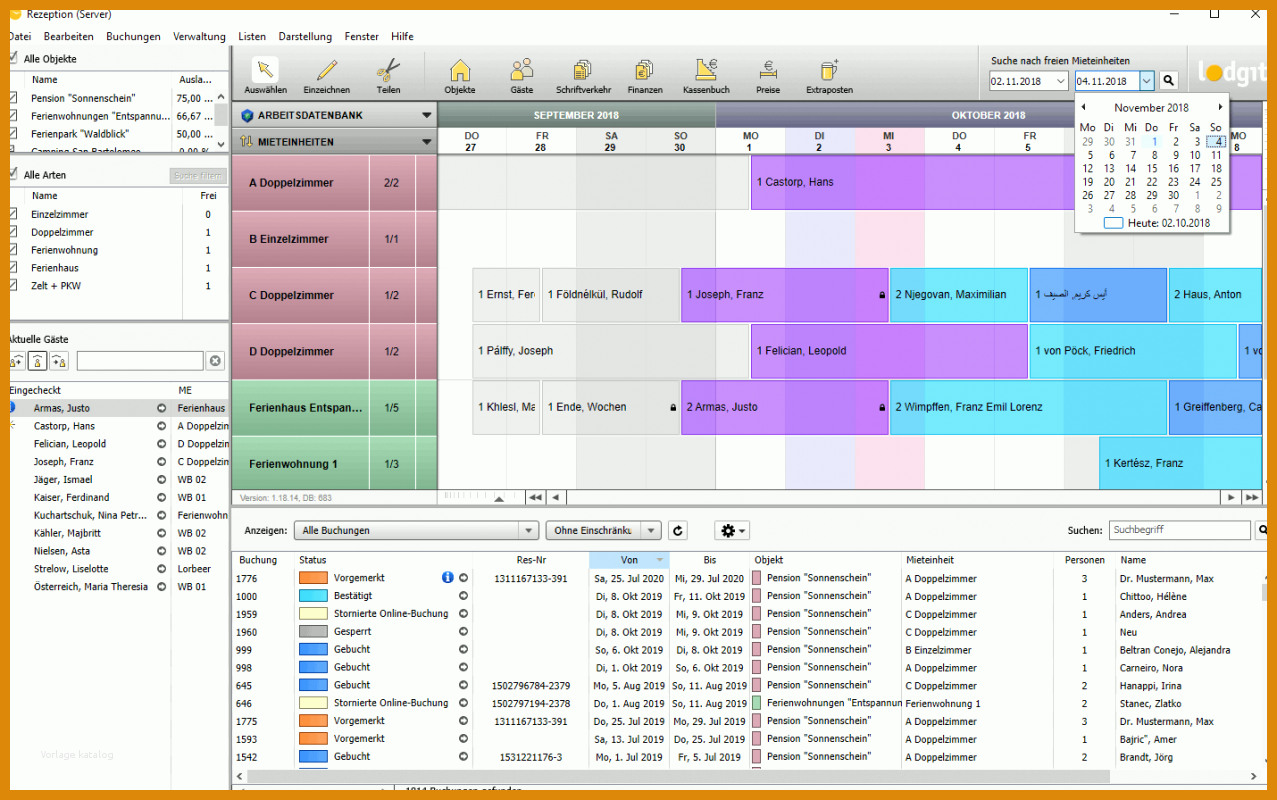The height and width of the screenshot is (800, 1277).
Task: Open the Verwaltung menu
Action: (199, 36)
